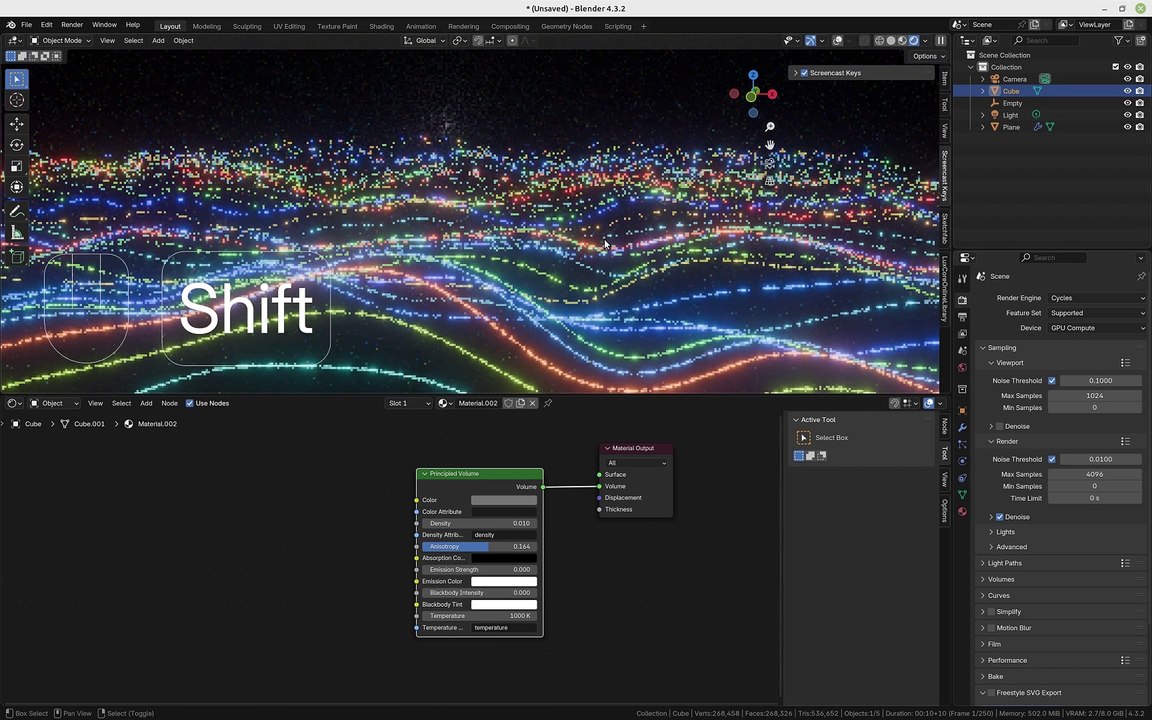Click the viewport Options button

925,56
